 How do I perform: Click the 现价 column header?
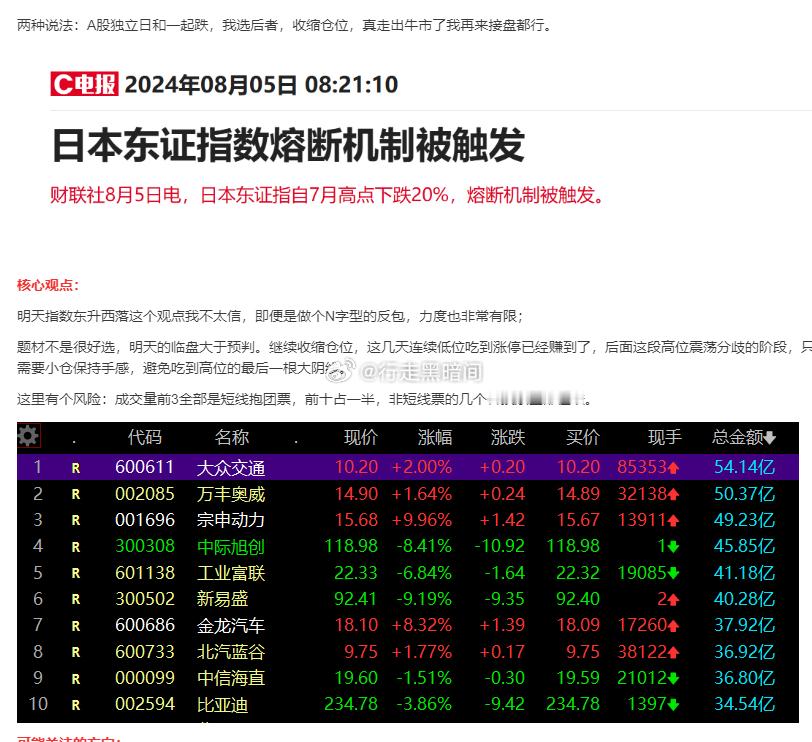click(x=361, y=438)
